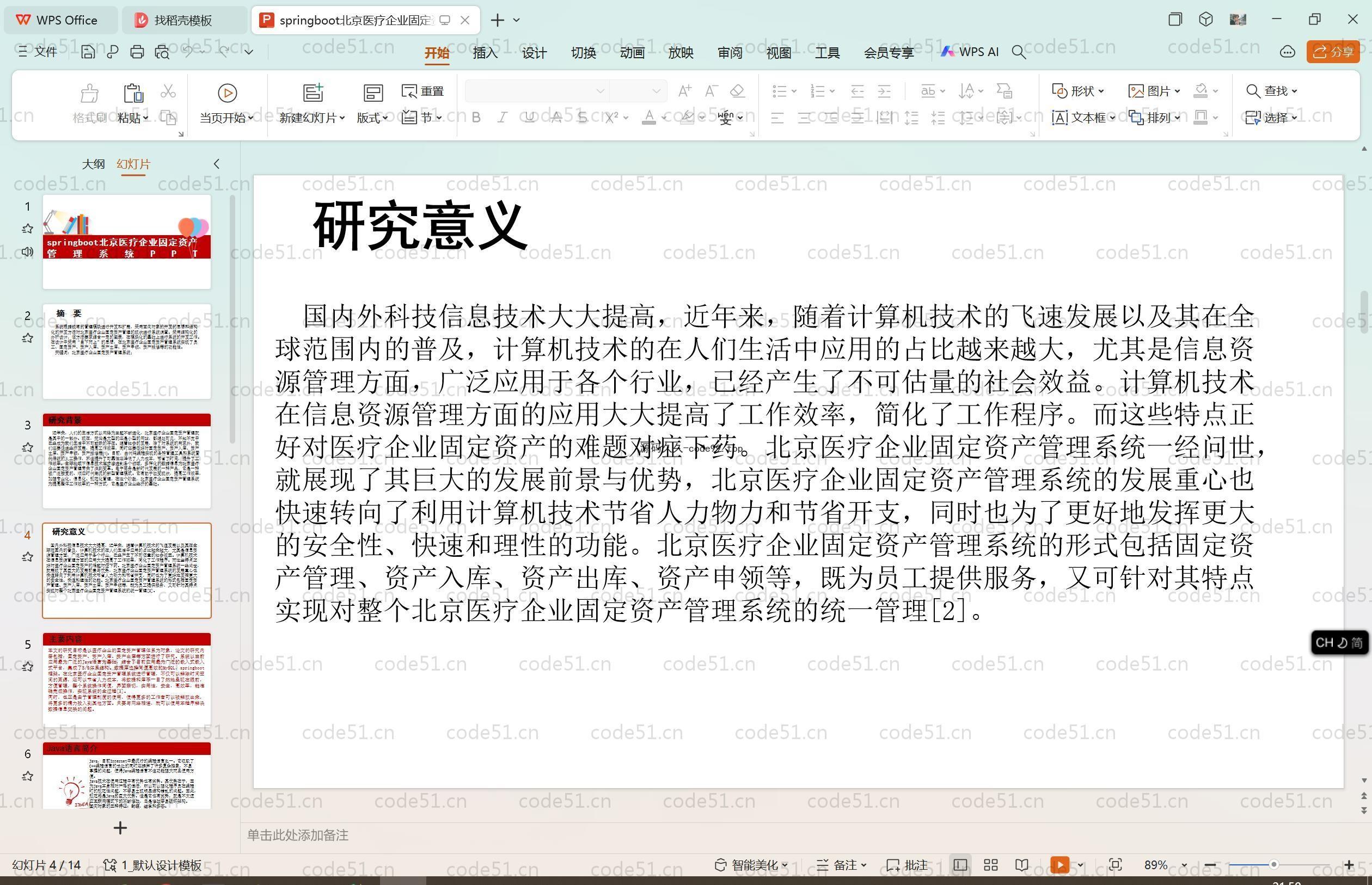Switch to Reading view icon

click(x=1021, y=865)
